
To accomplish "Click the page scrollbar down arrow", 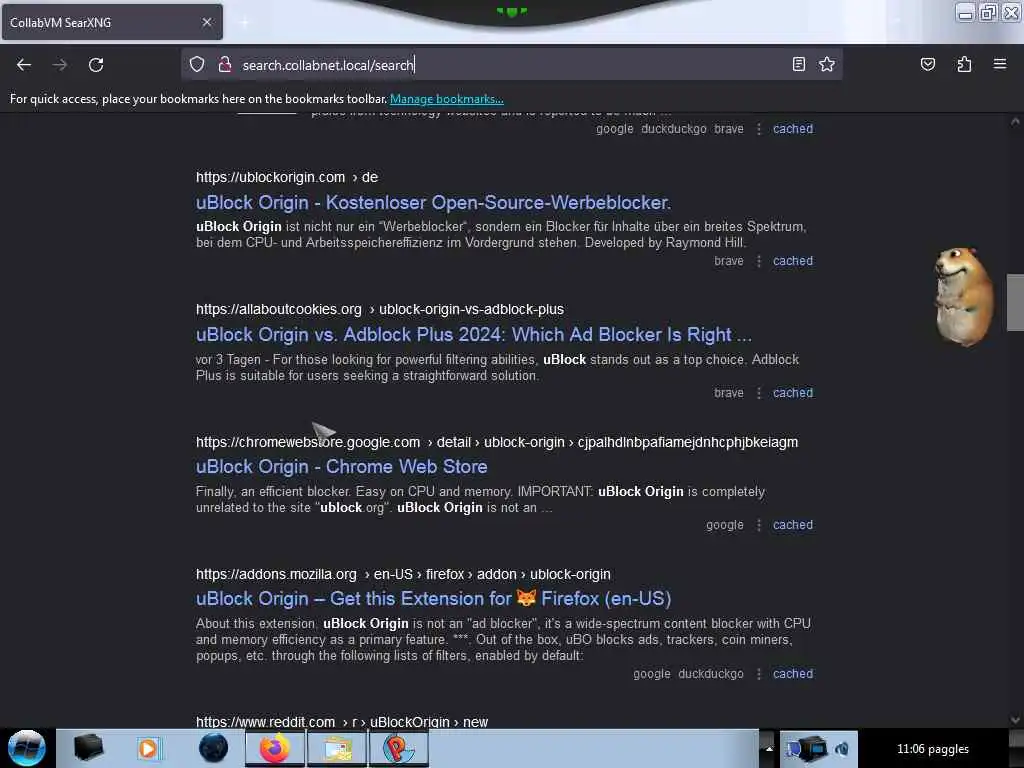I will 1015,720.
